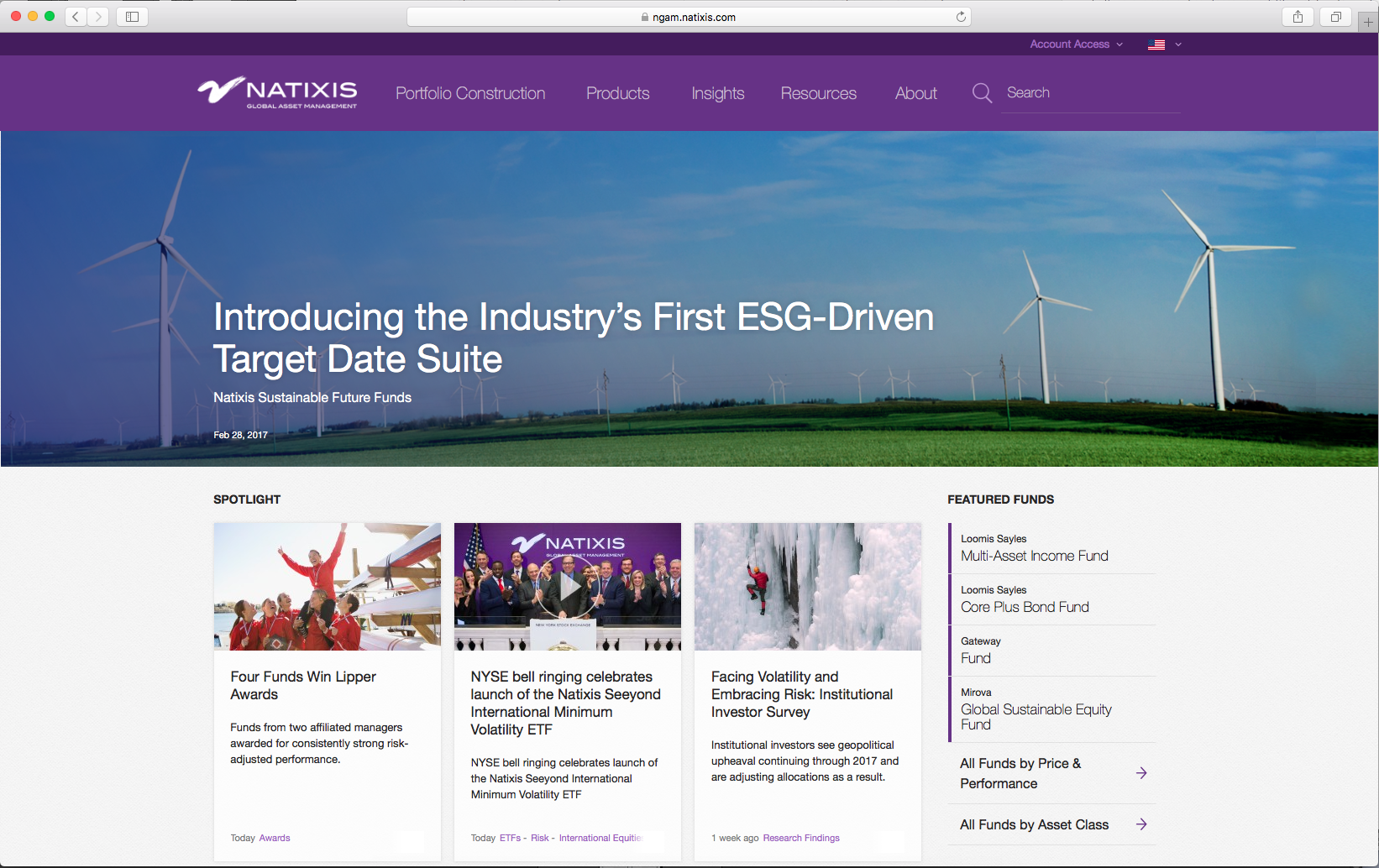Click the lock icon in address bar
This screenshot has width=1379, height=868.
coord(645,17)
